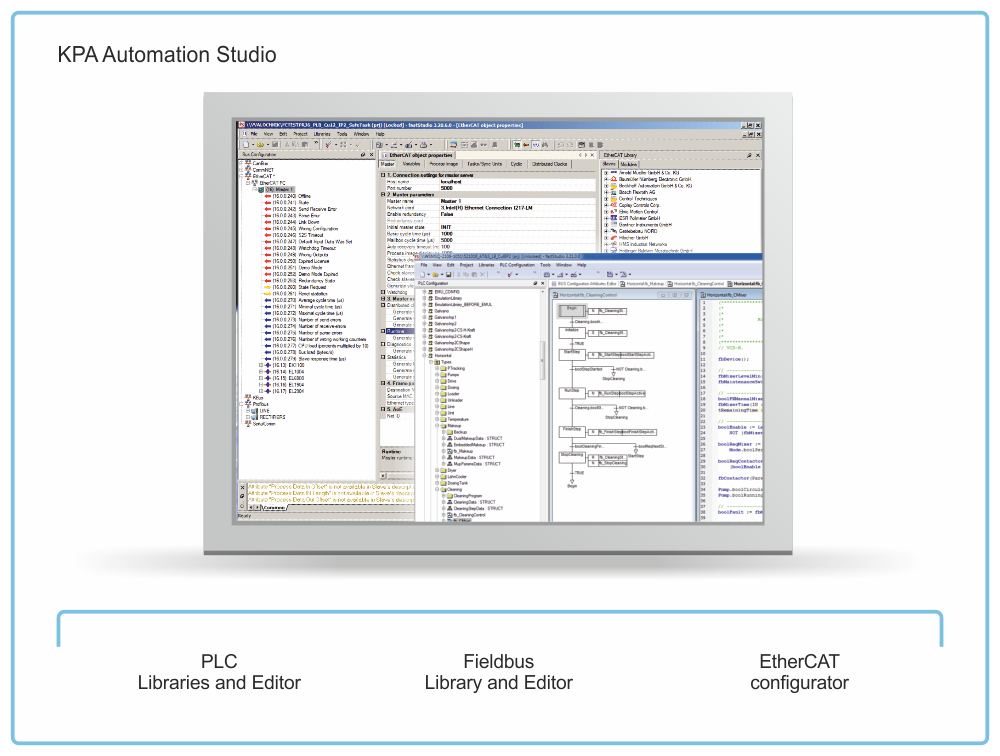Click New file icon in EtherCAT configurator toolbar
The width and height of the screenshot is (1000, 756).
pyautogui.click(x=246, y=145)
